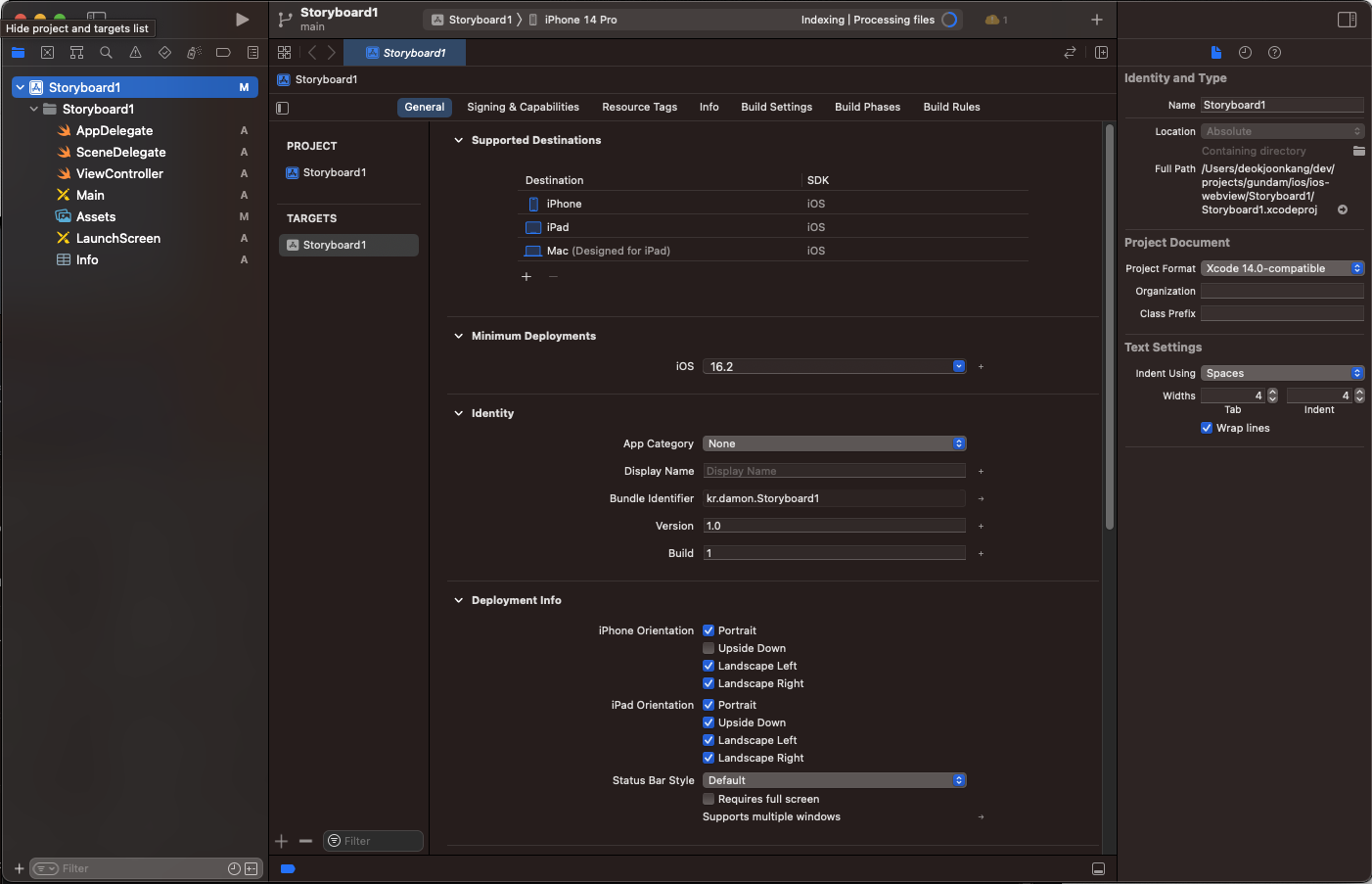Toggle the Wrap lines checkbox
This screenshot has width=1372, height=884.
tap(1207, 428)
